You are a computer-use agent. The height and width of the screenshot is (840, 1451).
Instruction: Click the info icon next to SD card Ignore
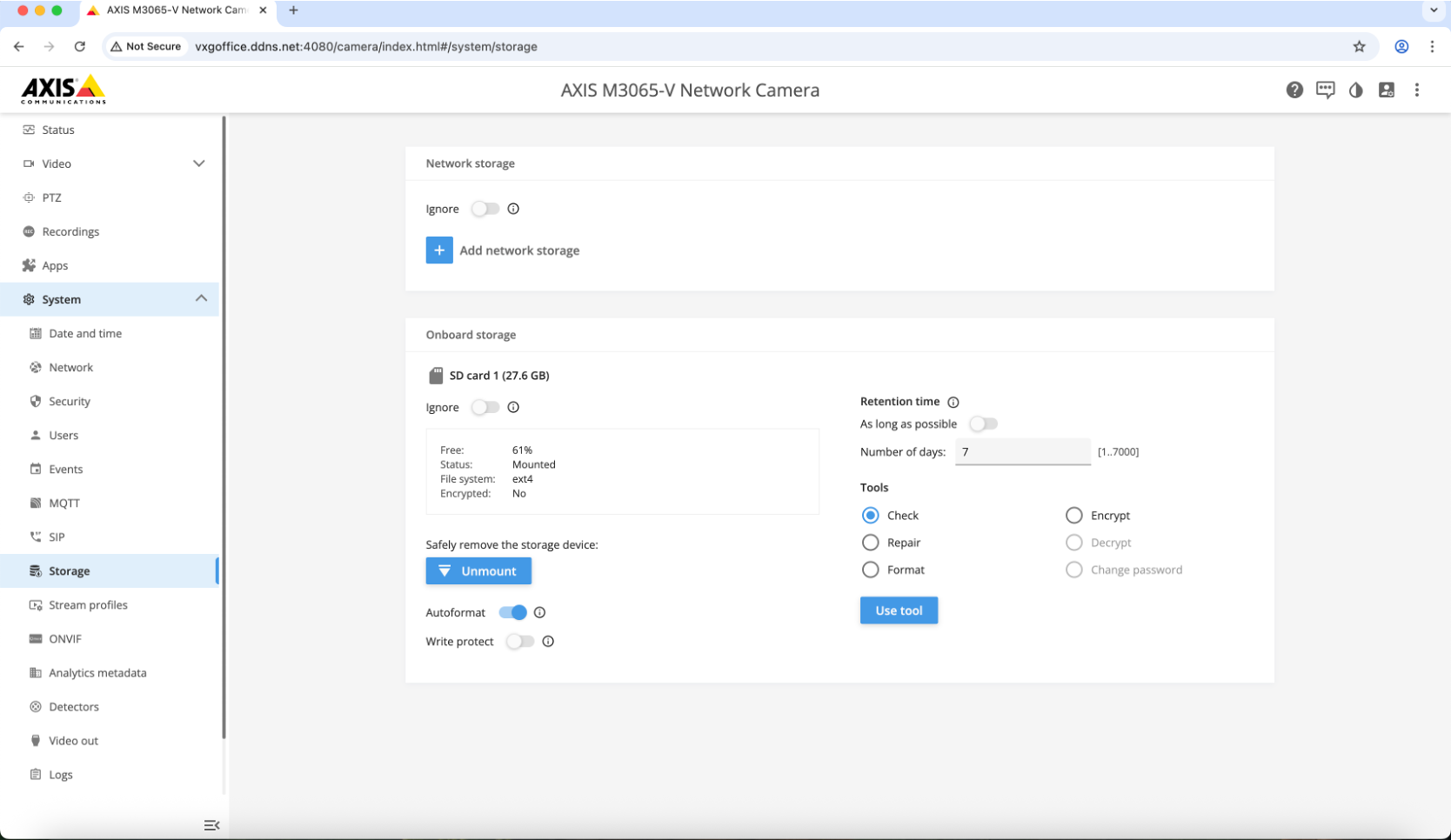tap(513, 407)
